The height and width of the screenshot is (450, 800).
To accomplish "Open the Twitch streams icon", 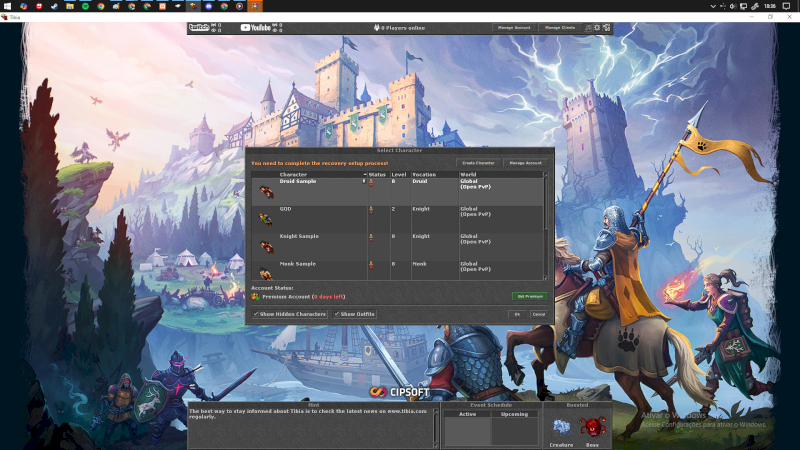I will [199, 28].
